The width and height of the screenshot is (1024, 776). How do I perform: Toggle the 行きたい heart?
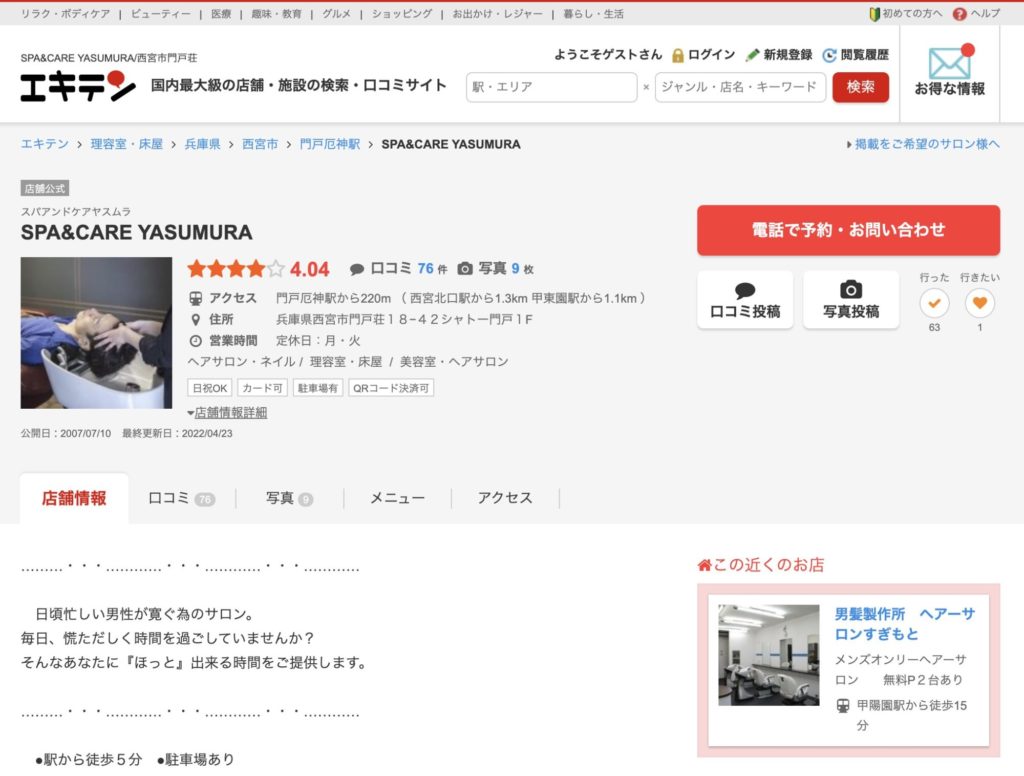click(980, 301)
